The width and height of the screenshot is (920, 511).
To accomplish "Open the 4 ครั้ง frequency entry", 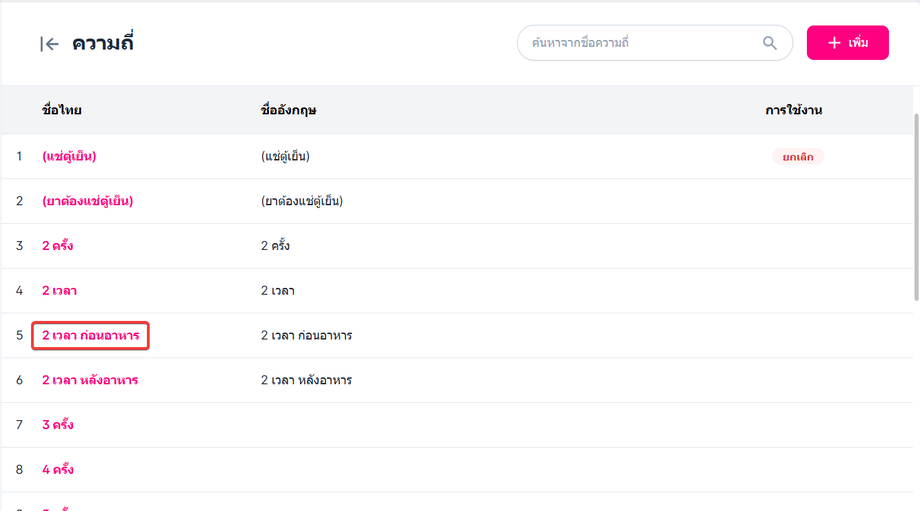I will pos(57,470).
